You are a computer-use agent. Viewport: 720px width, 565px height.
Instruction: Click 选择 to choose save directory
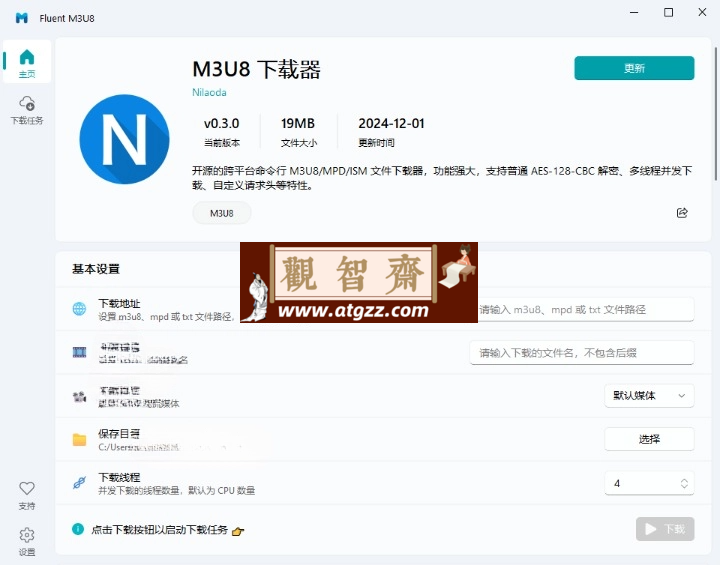(649, 439)
